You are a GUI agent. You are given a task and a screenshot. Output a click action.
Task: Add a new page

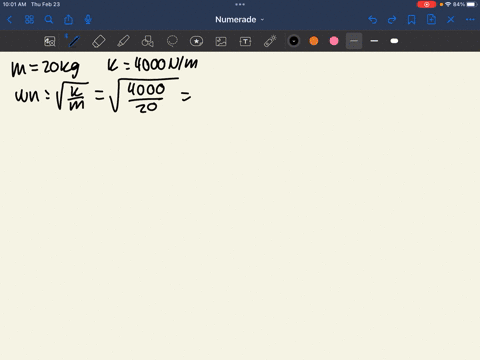[x=431, y=20]
